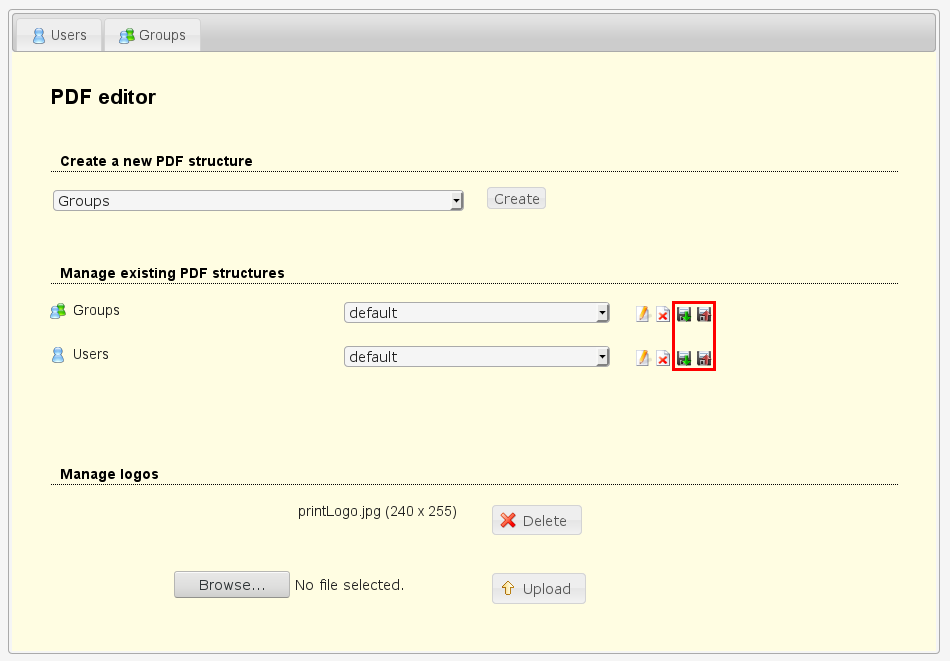Viewport: 950px width, 661px height.
Task: Expand the Groups structure 'default' dropdown
Action: pos(477,313)
